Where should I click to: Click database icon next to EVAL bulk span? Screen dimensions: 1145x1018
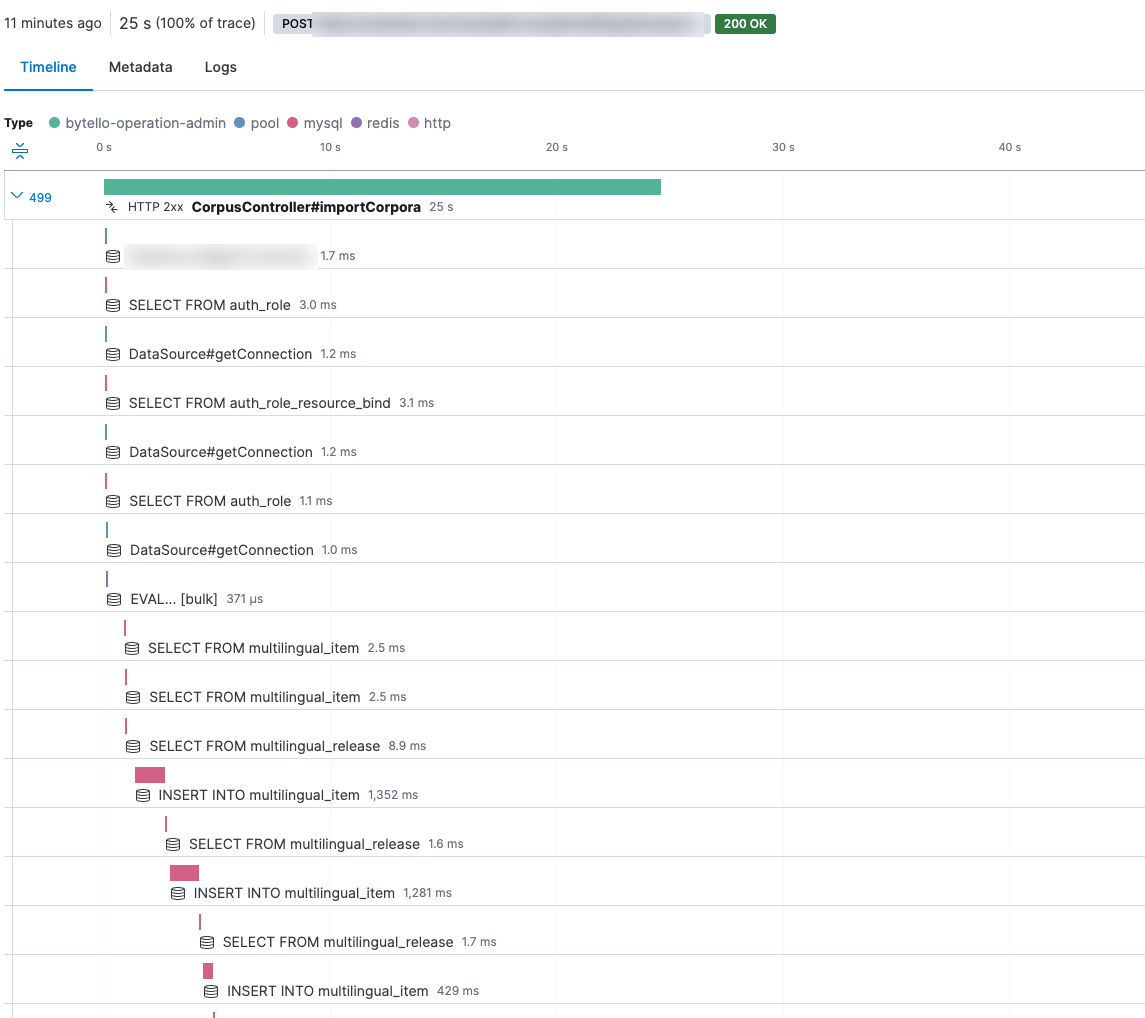click(x=114, y=599)
